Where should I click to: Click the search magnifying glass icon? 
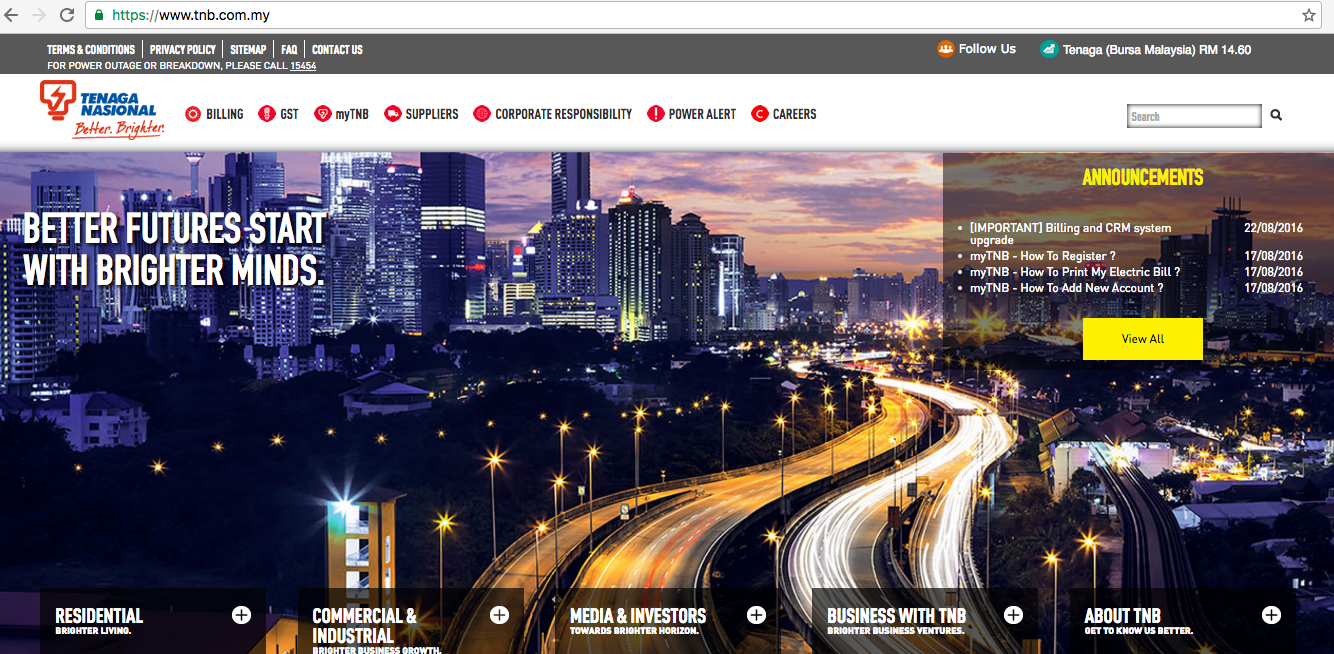(x=1276, y=116)
